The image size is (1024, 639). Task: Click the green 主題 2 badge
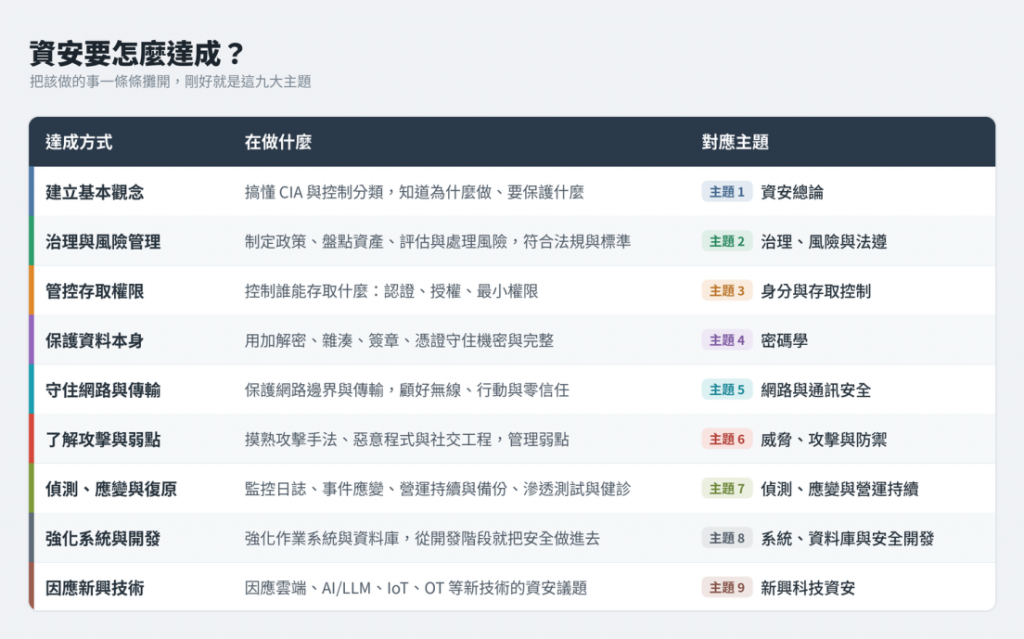point(727,242)
